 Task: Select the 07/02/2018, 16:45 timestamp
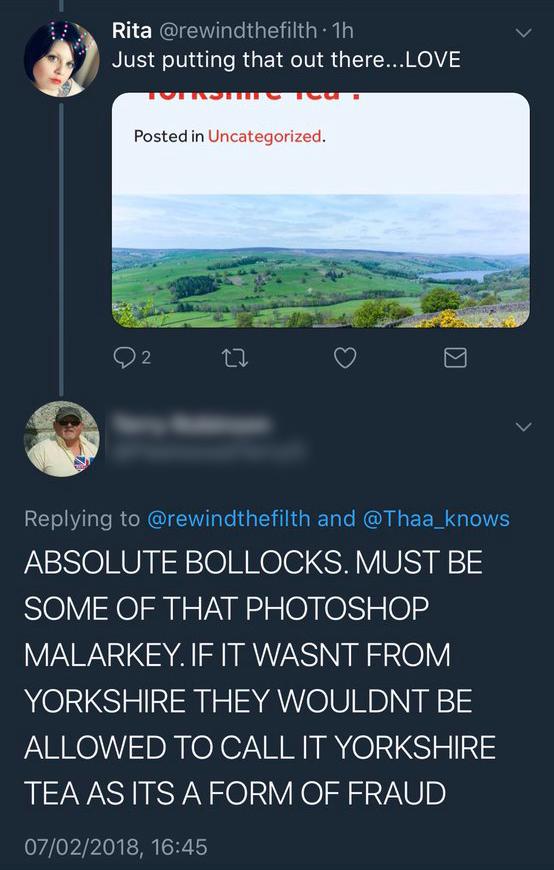116,847
